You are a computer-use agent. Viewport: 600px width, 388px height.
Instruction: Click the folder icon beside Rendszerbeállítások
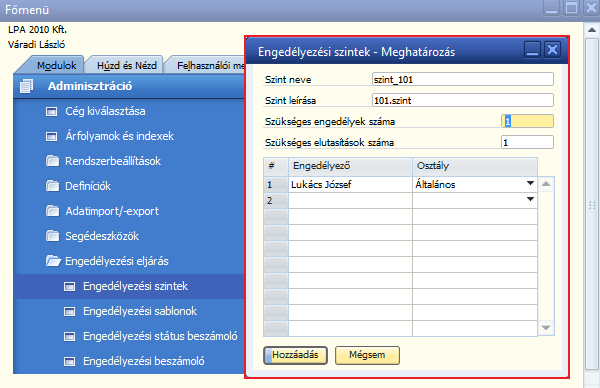(x=52, y=161)
